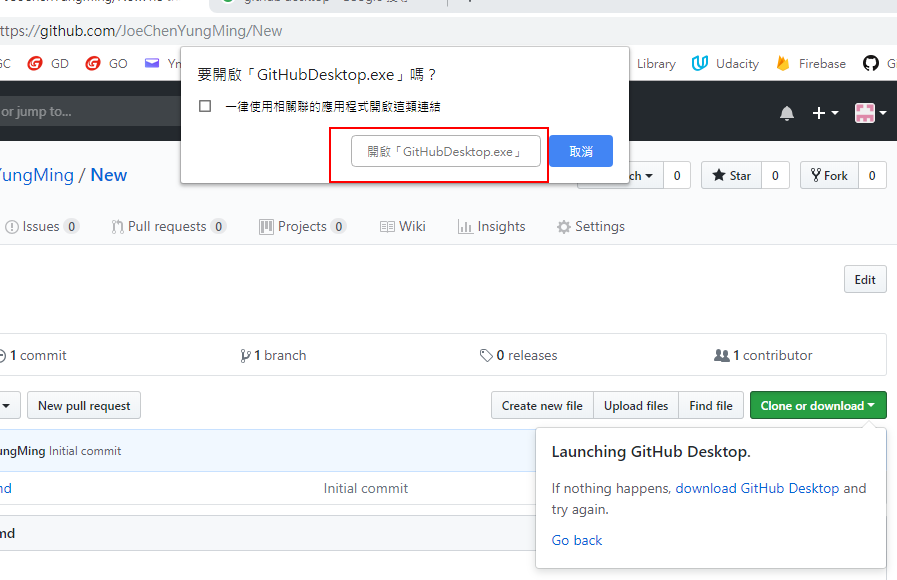Screen dimensions: 897x580
Task: Open the Projects tab
Action: pyautogui.click(x=302, y=227)
